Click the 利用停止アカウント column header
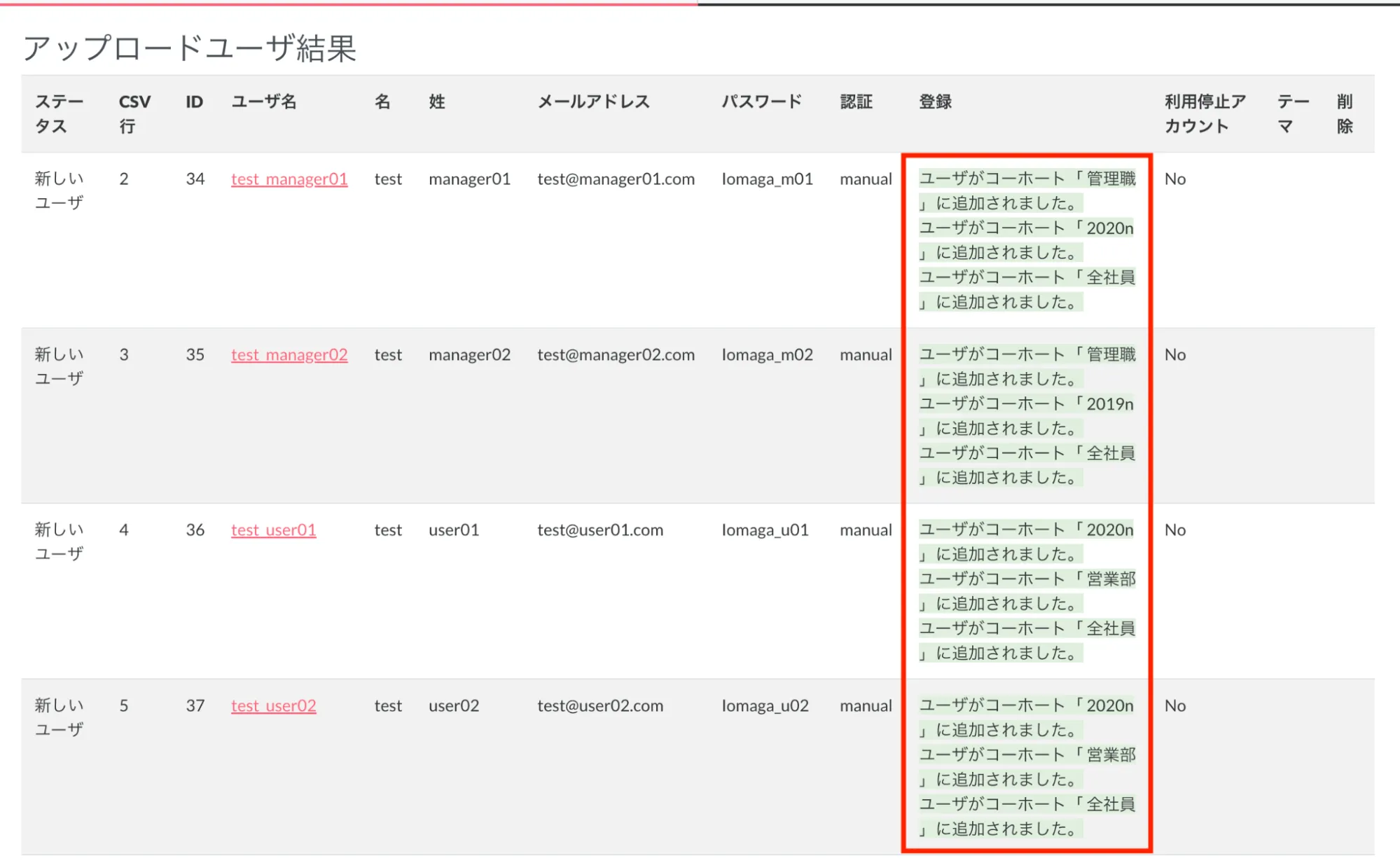Image resolution: width=1400 pixels, height=863 pixels. coord(1205,114)
